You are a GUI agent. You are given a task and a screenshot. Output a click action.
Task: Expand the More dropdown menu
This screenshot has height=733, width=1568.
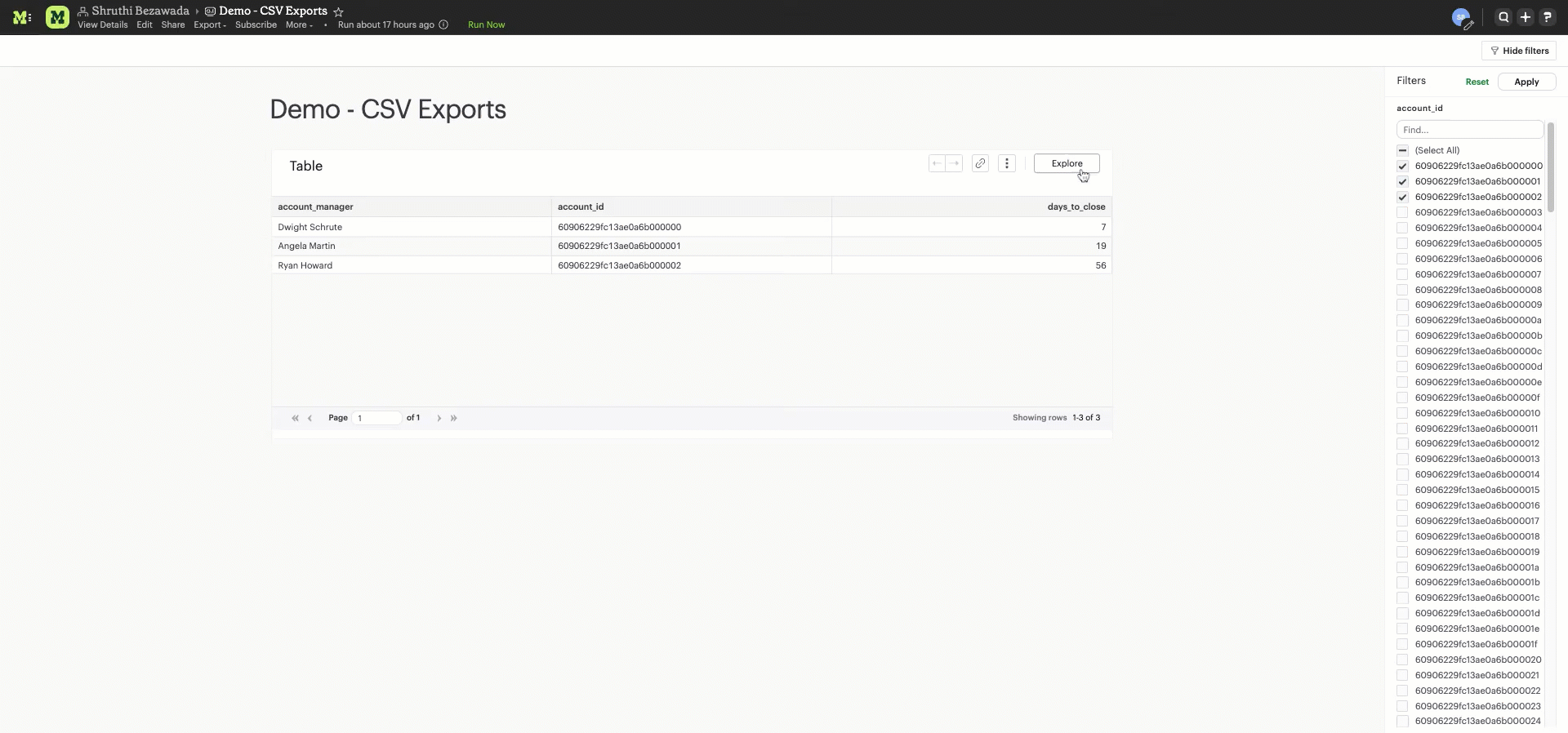coord(299,24)
